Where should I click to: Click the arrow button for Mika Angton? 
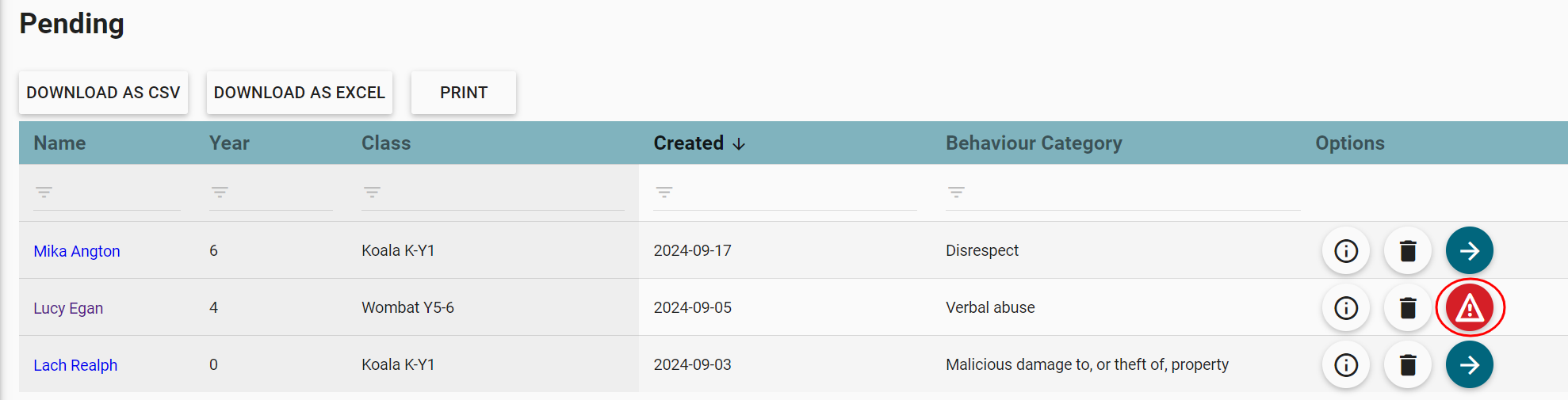(1469, 251)
